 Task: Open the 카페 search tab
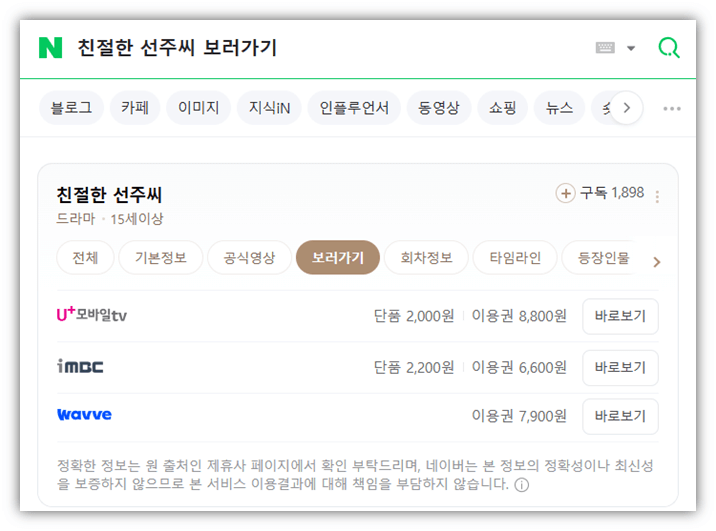point(135,108)
